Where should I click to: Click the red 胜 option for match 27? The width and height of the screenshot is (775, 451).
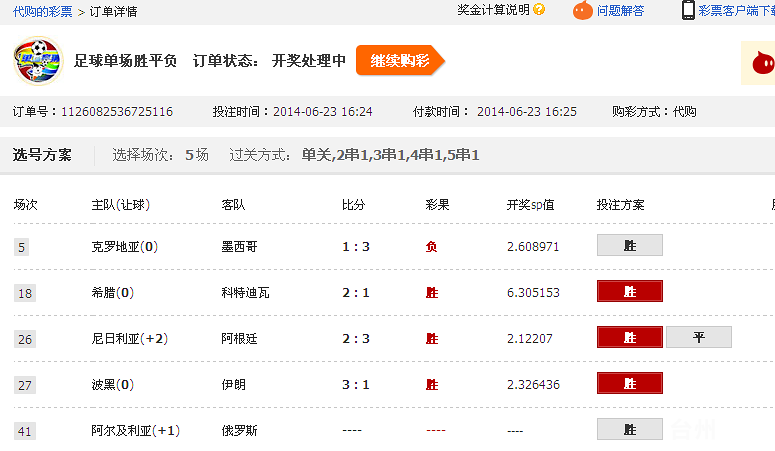(x=630, y=383)
